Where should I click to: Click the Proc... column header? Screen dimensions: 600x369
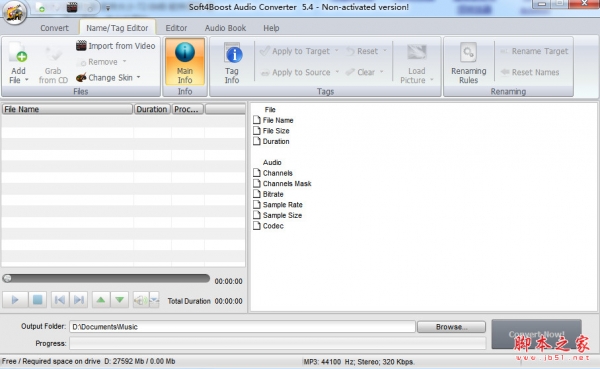(187, 109)
